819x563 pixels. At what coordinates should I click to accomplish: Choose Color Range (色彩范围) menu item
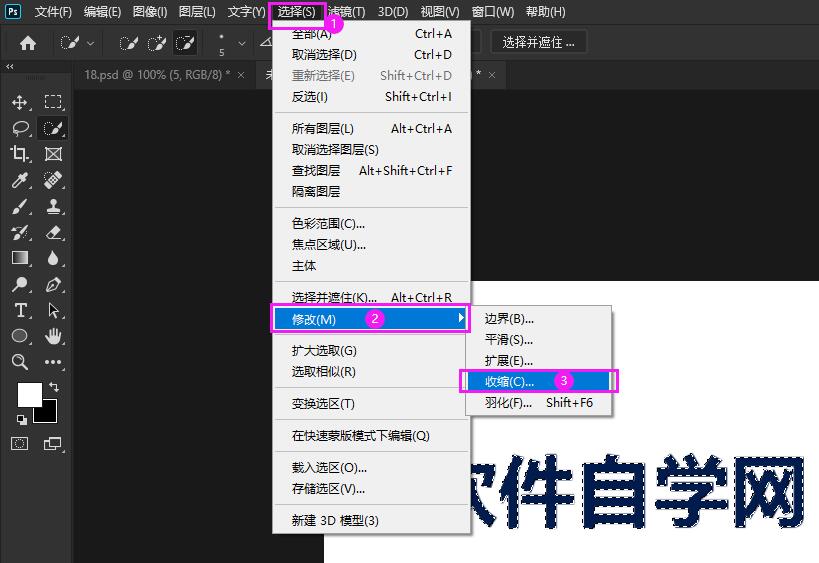371,224
